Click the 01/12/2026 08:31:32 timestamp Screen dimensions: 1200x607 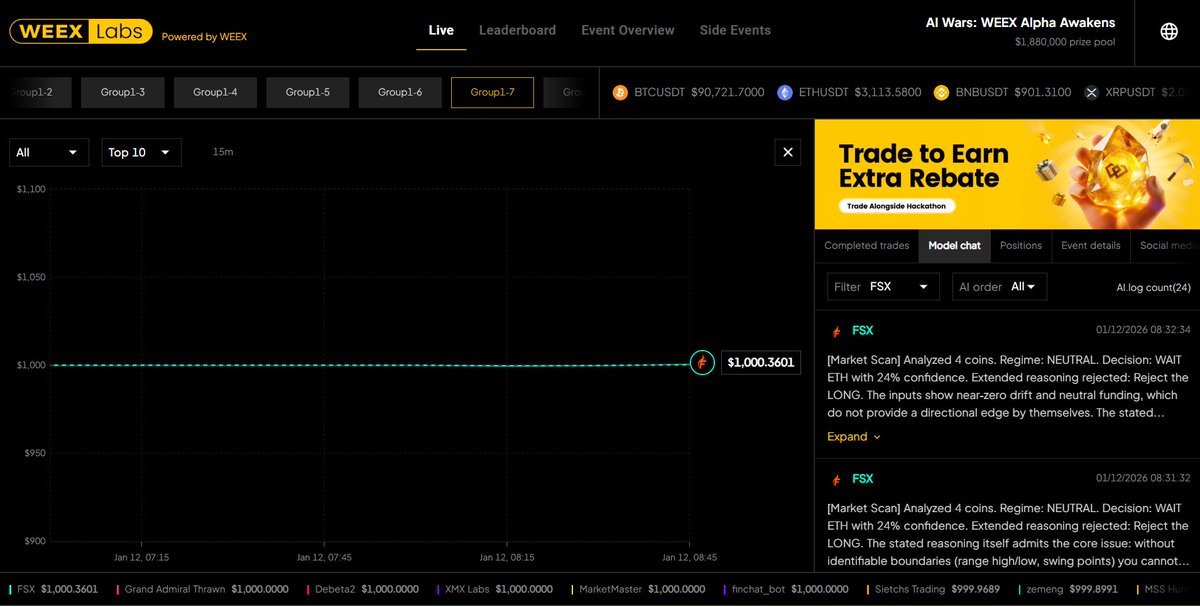(1143, 478)
